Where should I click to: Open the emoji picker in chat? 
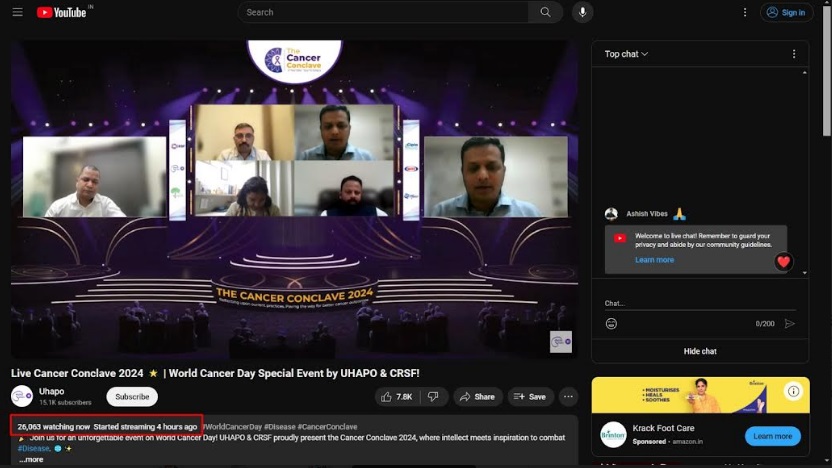[611, 324]
